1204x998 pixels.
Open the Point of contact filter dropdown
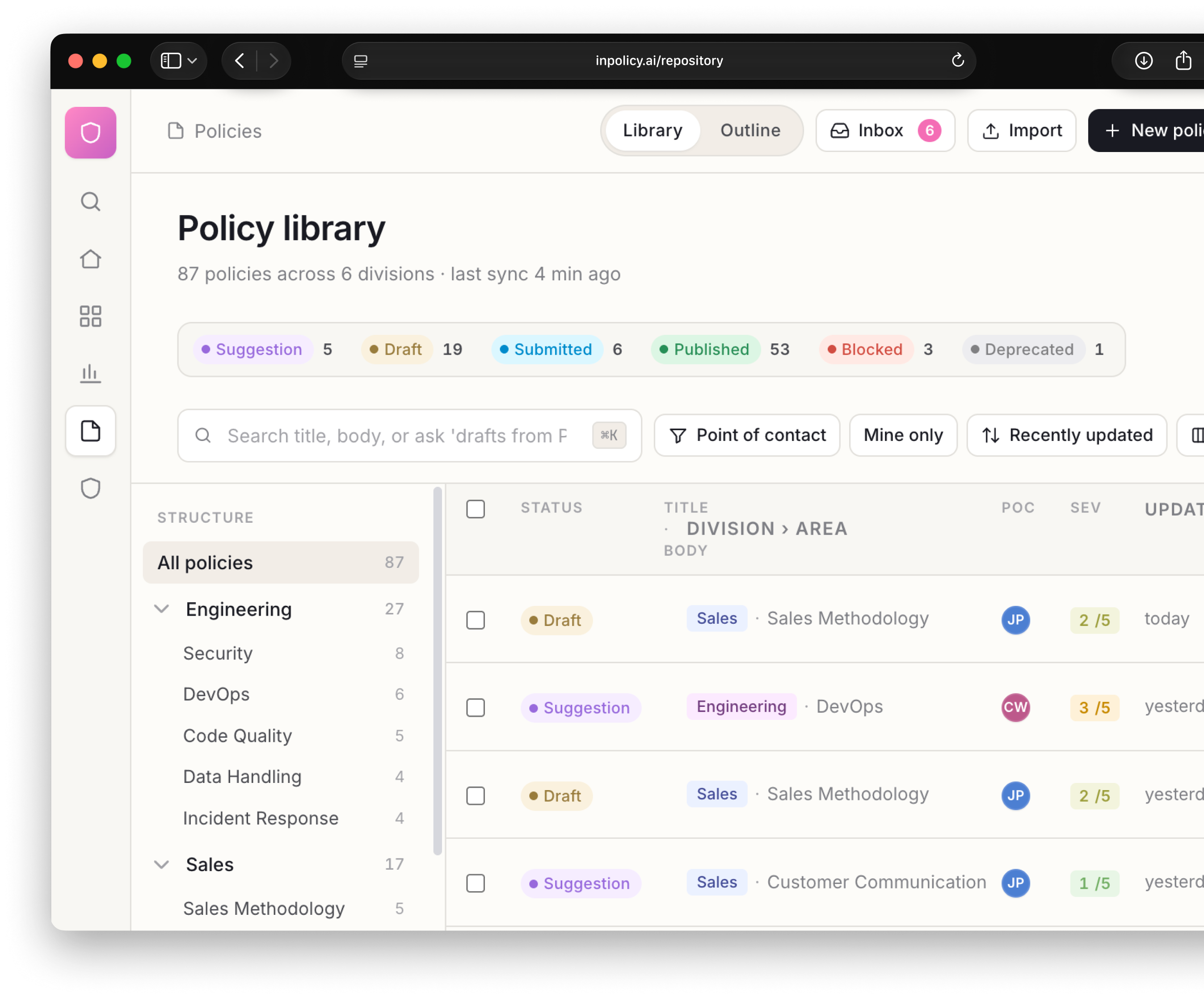pos(747,436)
